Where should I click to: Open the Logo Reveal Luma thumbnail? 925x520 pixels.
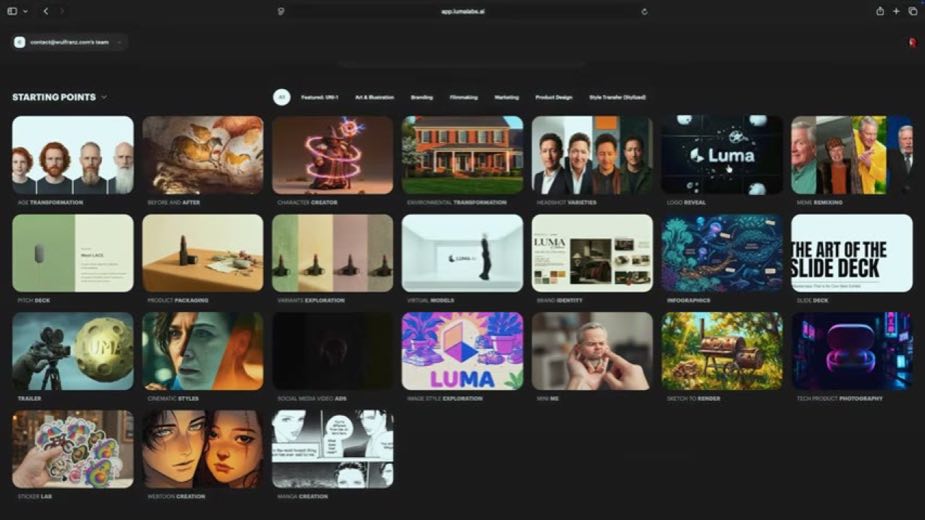pos(722,155)
